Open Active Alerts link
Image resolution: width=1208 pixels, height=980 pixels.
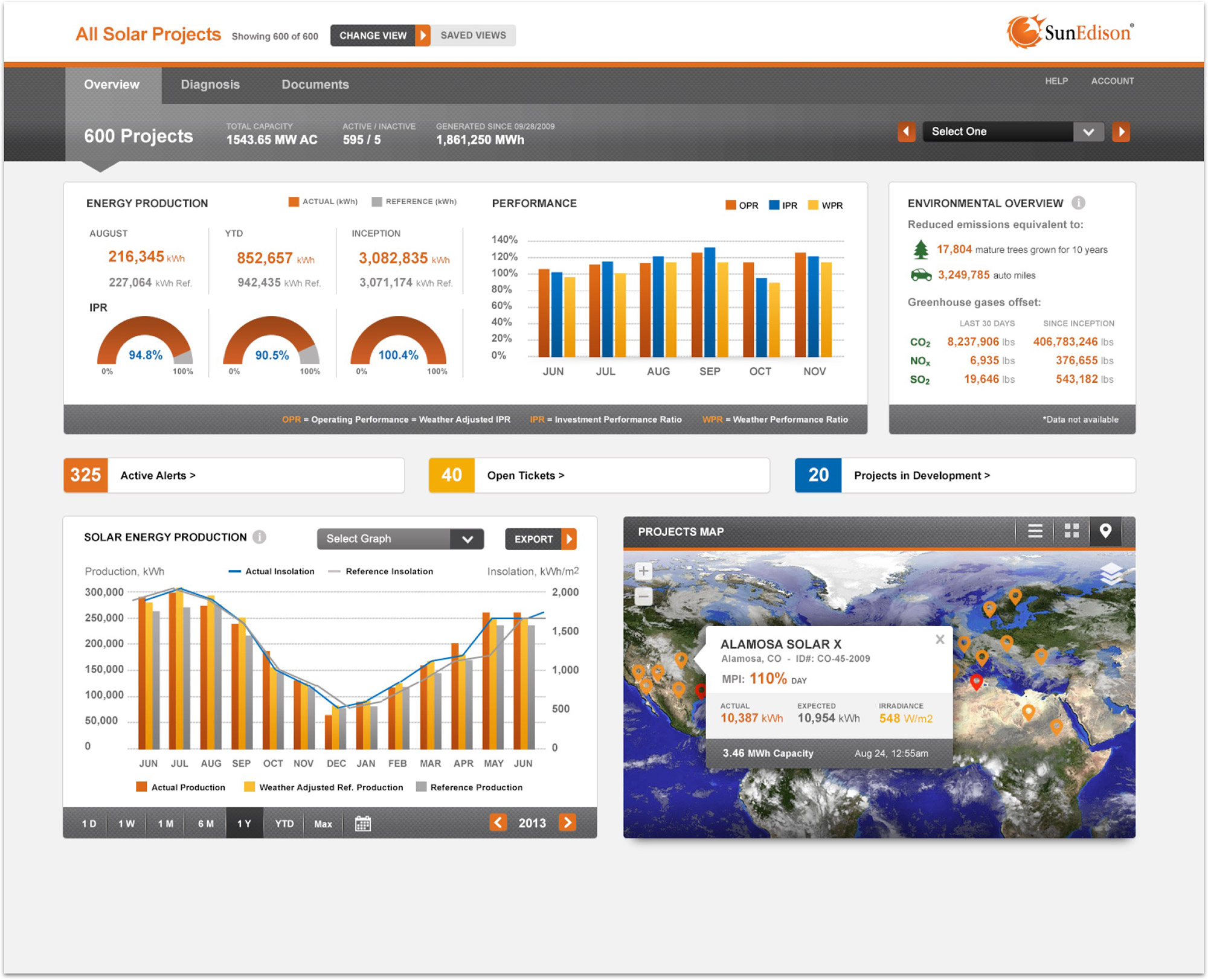coord(158,476)
